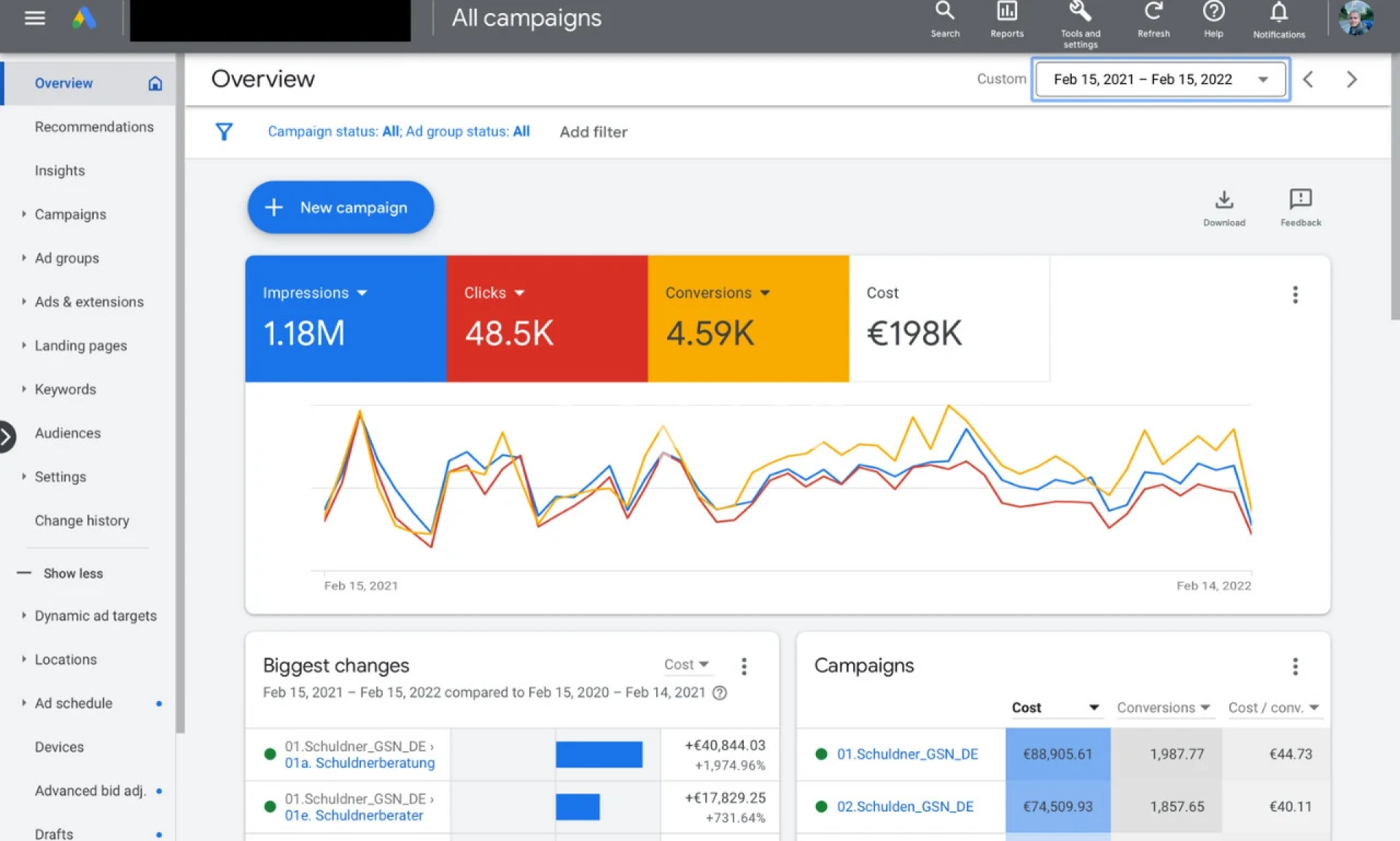This screenshot has width=1400, height=841.
Task: Open the Reports icon
Action: (1006, 12)
